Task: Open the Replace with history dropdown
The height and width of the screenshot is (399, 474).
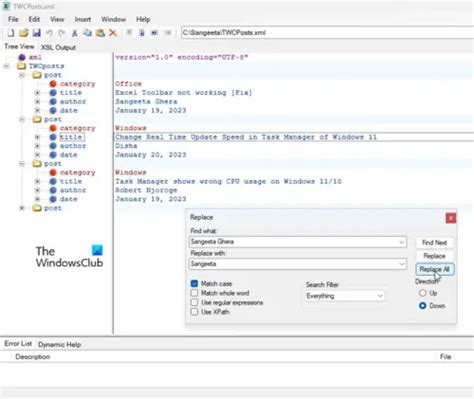Action: (x=402, y=264)
